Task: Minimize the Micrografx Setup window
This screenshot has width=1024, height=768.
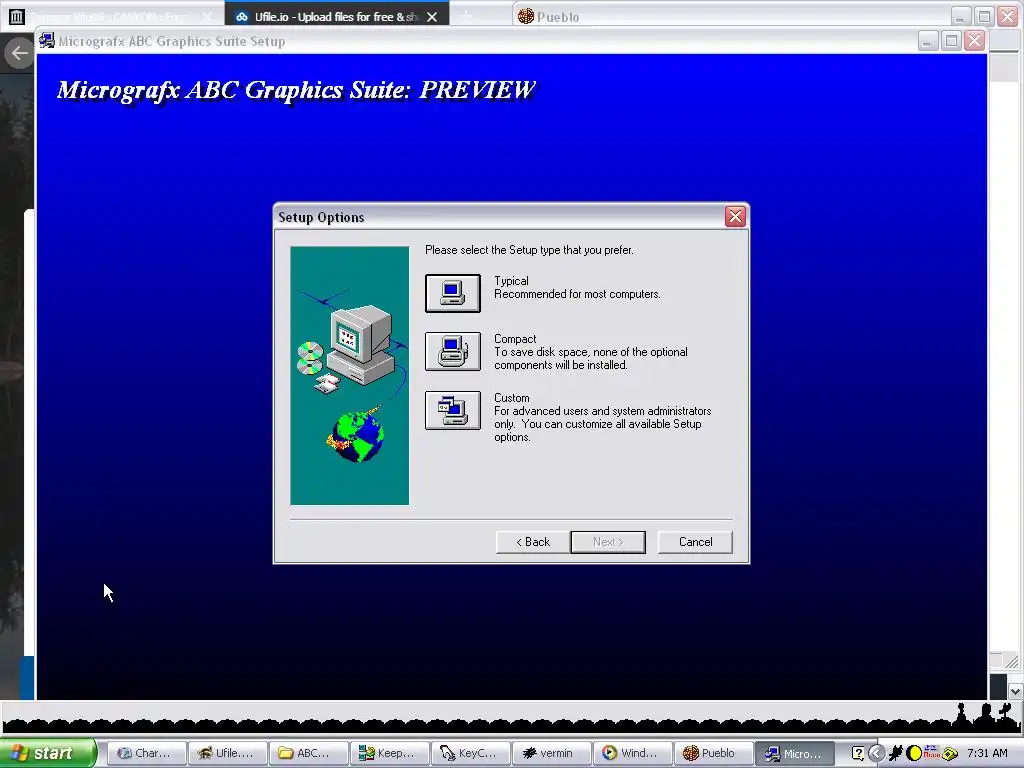Action: coord(928,40)
